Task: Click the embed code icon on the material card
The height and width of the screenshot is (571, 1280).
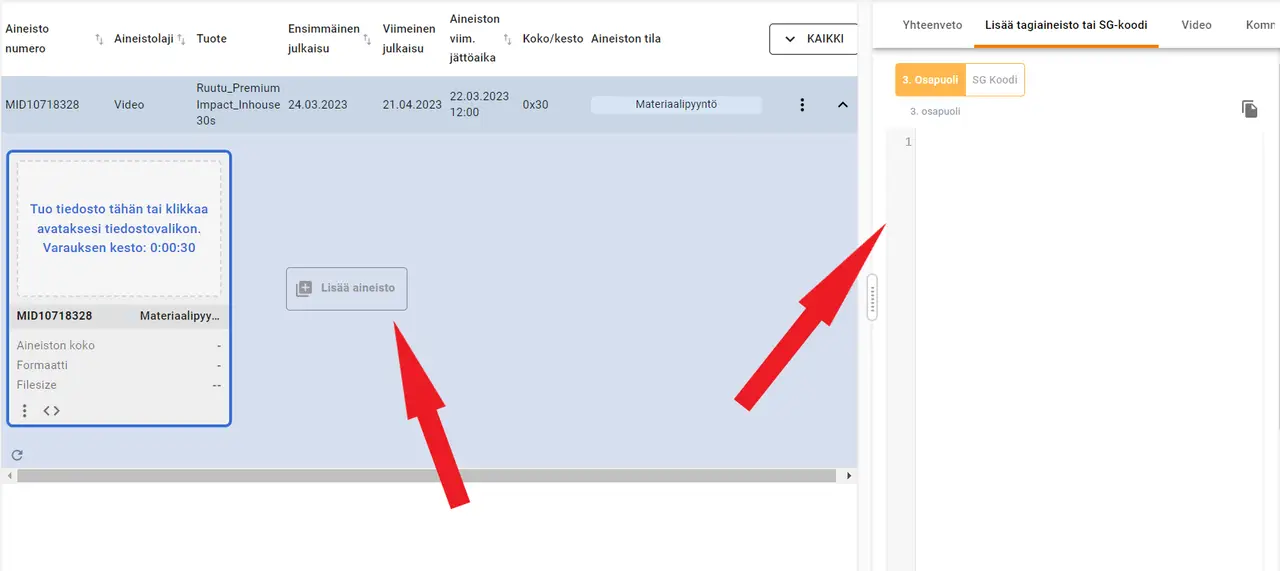Action: click(52, 411)
